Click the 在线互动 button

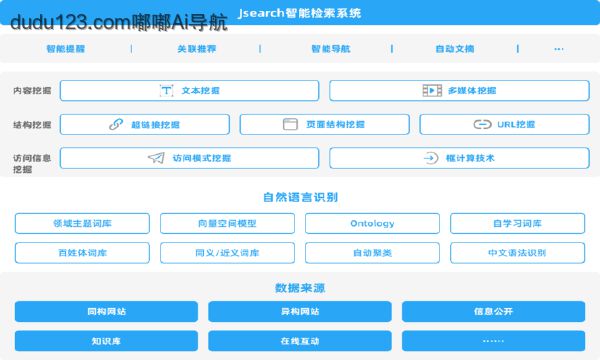[x=300, y=341]
